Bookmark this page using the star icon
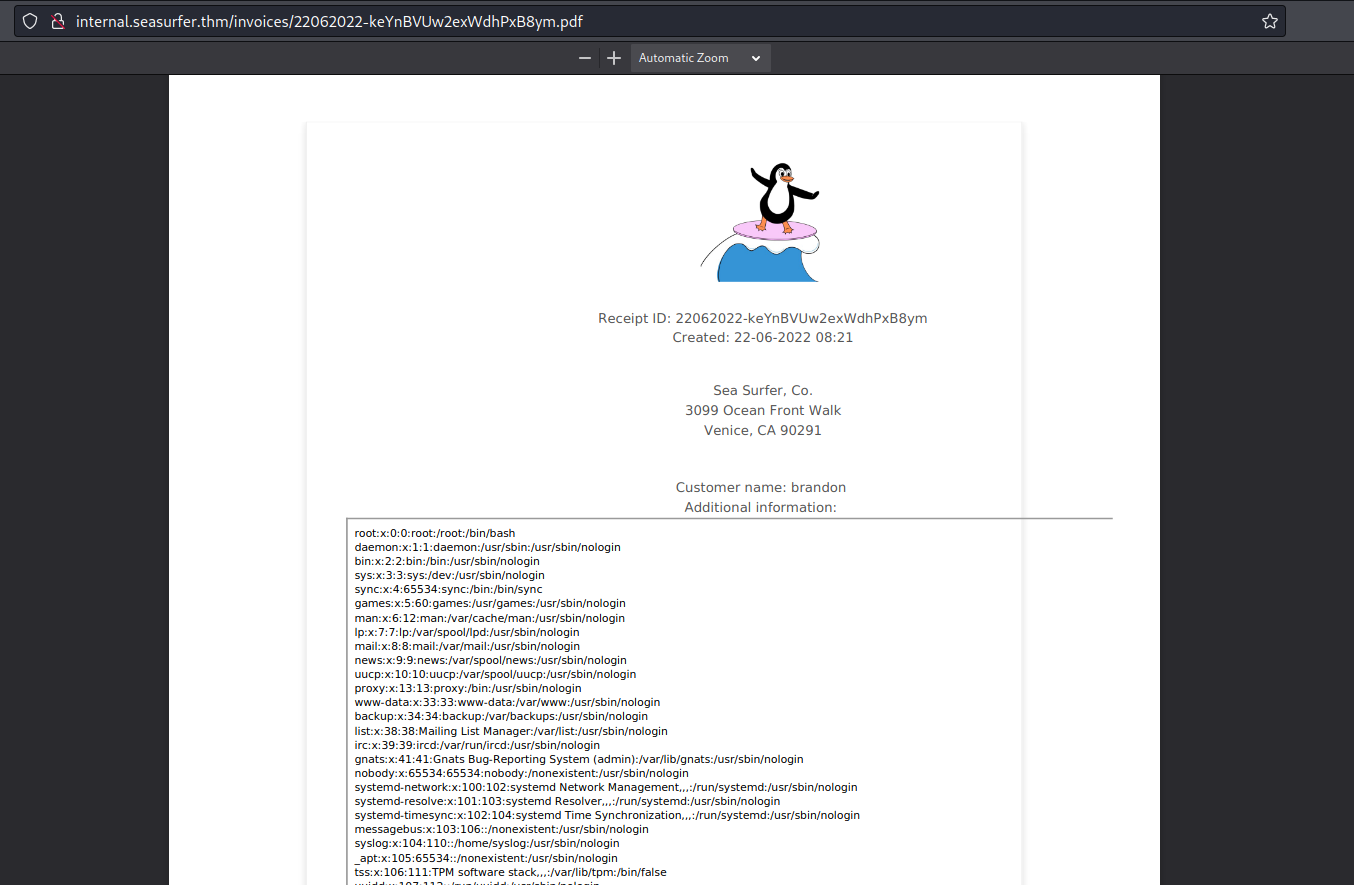Screen dimensions: 1354x885 coord(1269,21)
